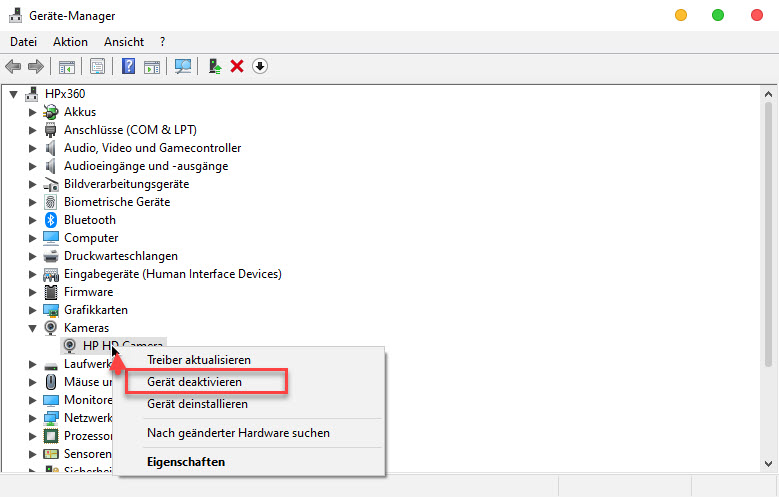Close the Geräte-Manager window
779x497 pixels.
(x=757, y=15)
